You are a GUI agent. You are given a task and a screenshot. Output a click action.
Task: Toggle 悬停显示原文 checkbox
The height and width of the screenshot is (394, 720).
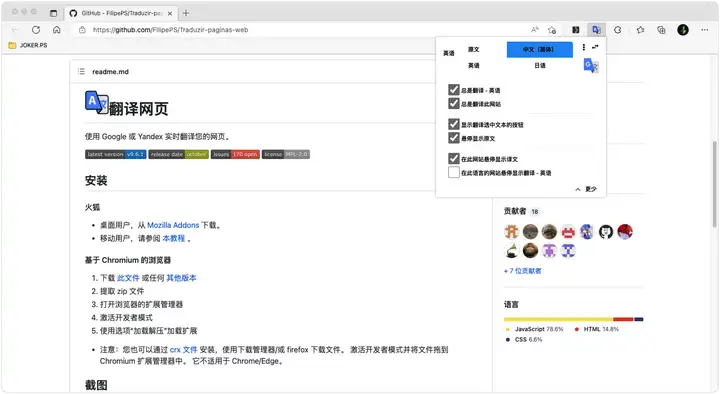454,138
